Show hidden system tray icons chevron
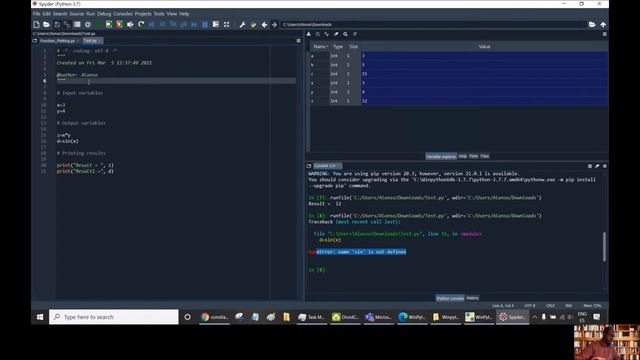The width and height of the screenshot is (640, 360). [535, 317]
